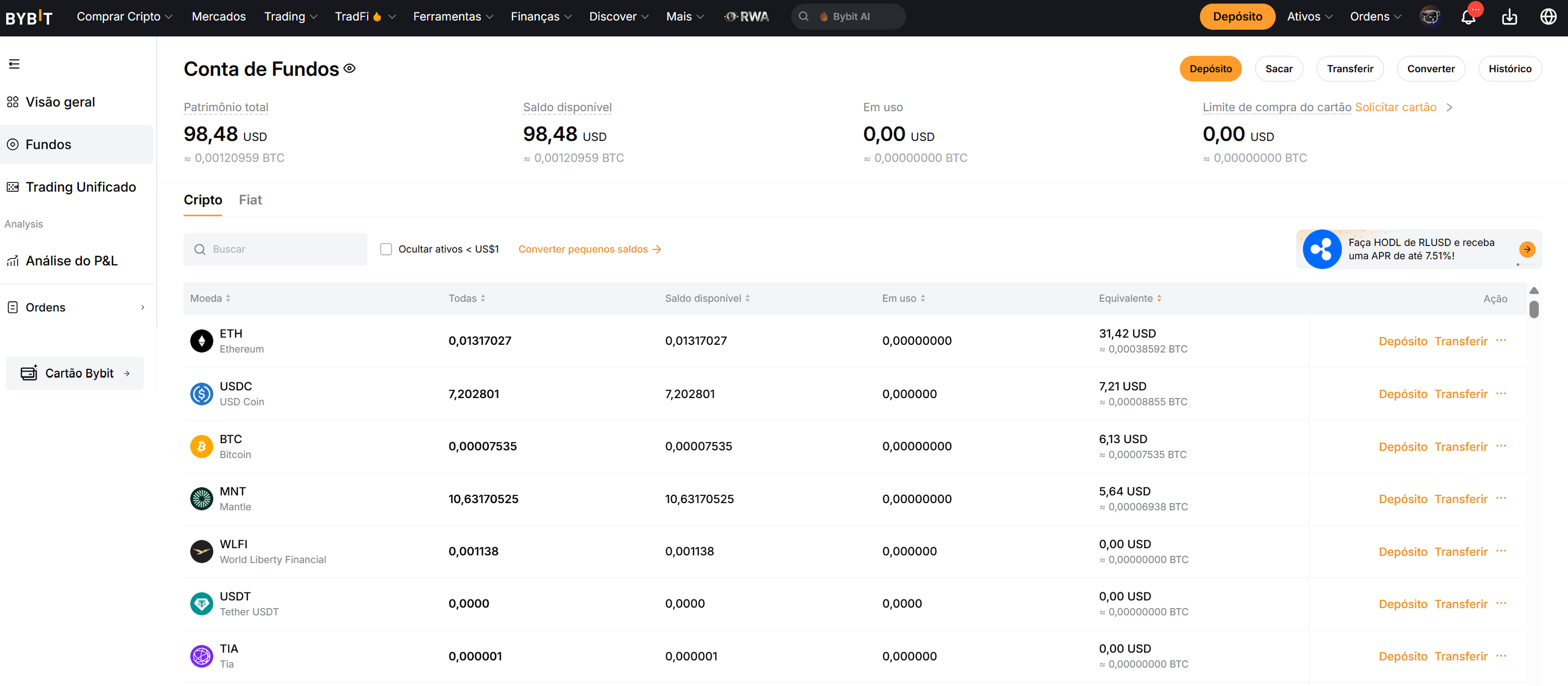Click the download app icon

1509,17
